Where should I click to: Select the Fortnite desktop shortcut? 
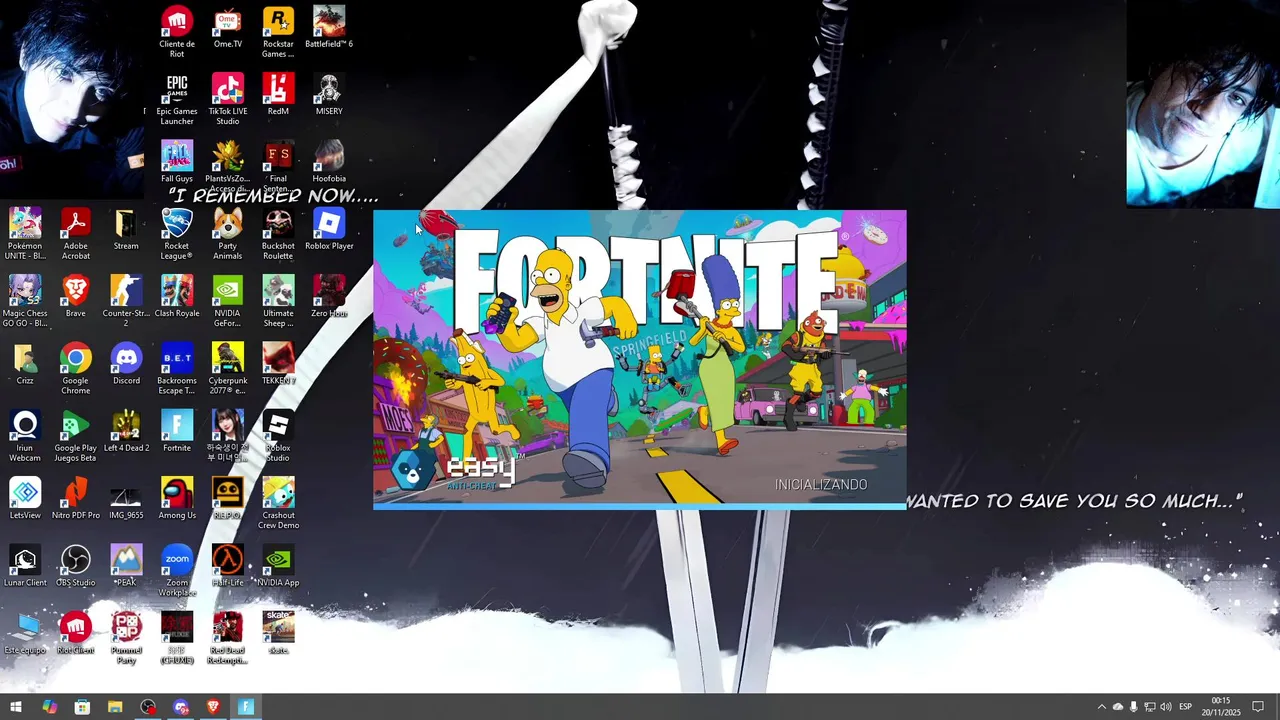pyautogui.click(x=177, y=430)
